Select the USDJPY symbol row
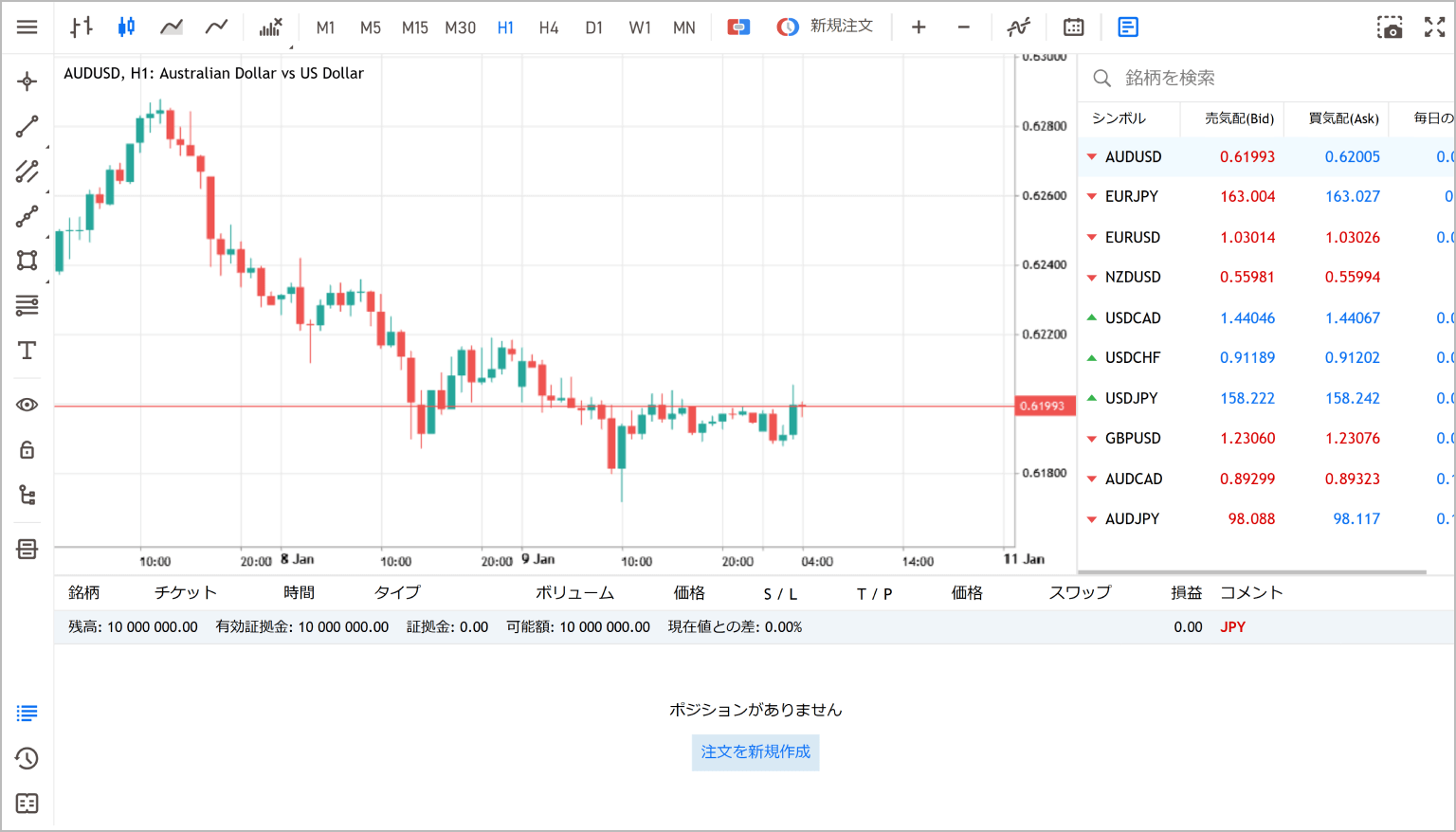The image size is (1456, 832). [x=1266, y=398]
